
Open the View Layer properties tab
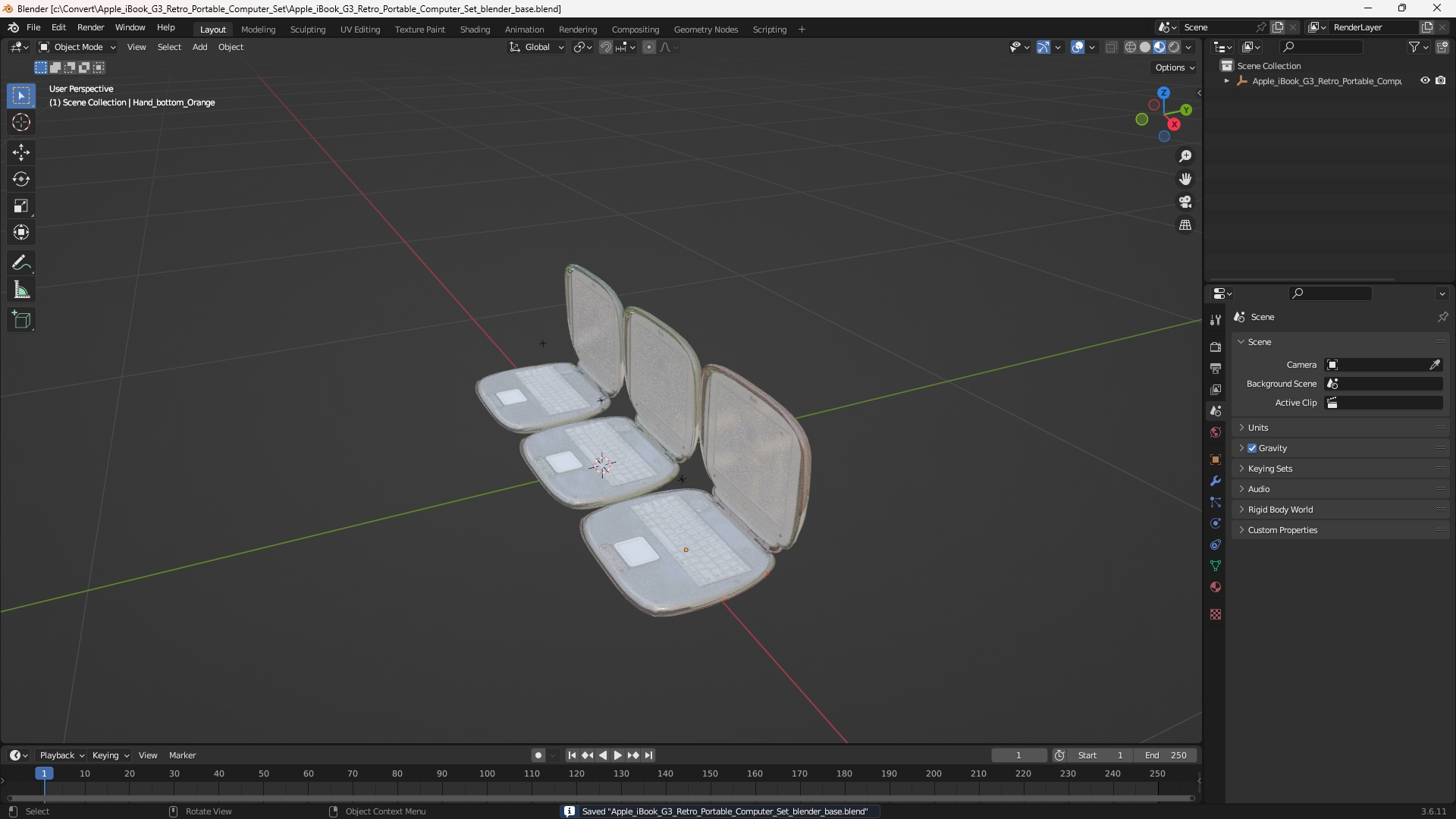pos(1216,389)
